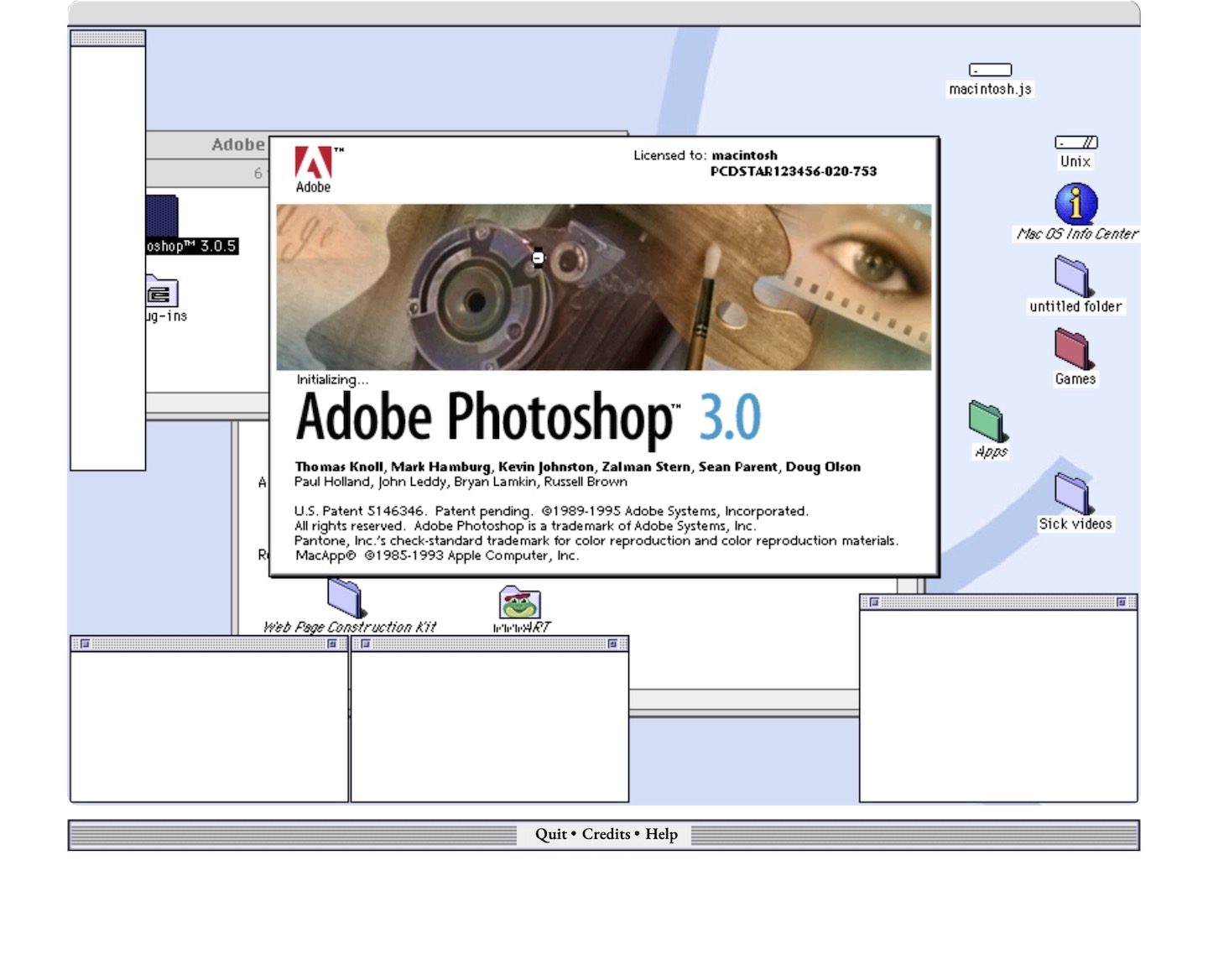Select the Web Page Construction Kit folder
Screen dimensions: 1208x980
coord(345,599)
